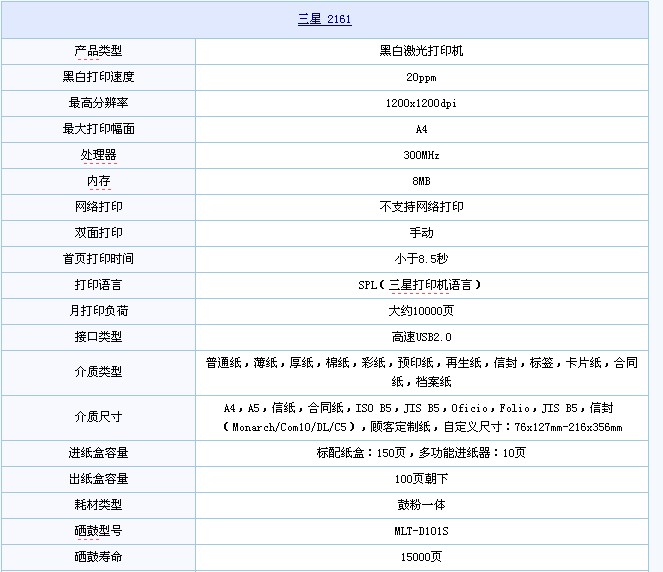Select the 不支持网络打印 cell

click(421, 207)
